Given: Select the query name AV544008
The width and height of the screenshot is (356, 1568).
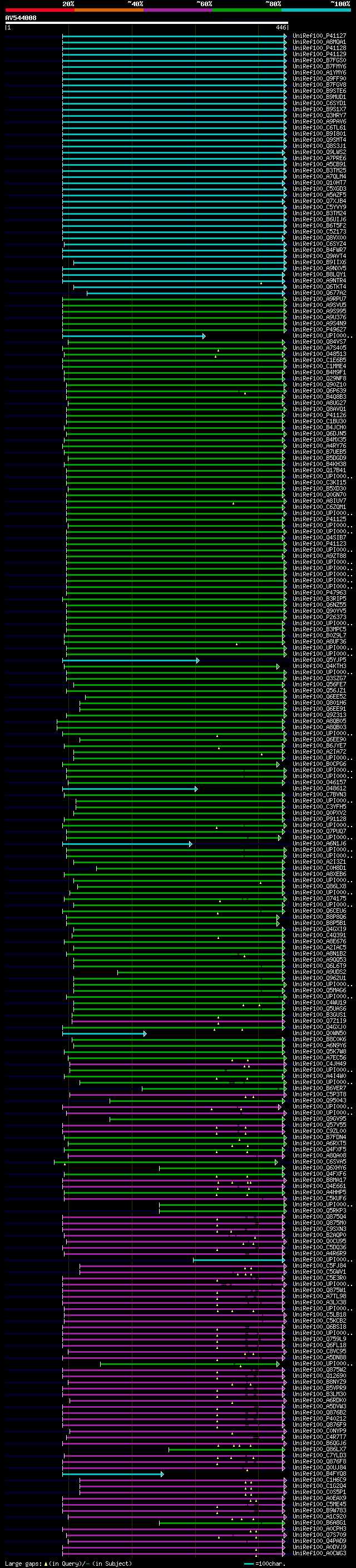Looking at the screenshot, I should click(x=21, y=18).
